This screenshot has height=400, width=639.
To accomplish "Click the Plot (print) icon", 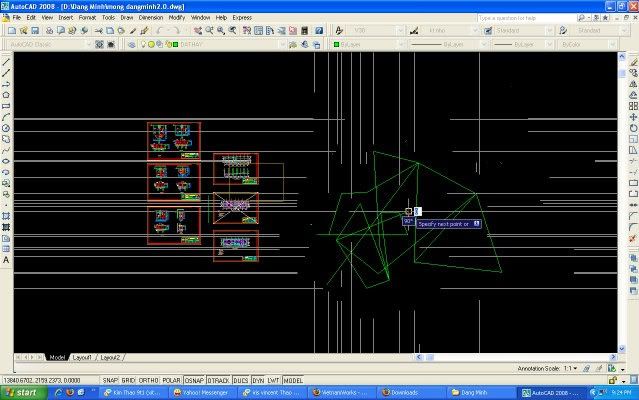I will pyautogui.click(x=49, y=31).
